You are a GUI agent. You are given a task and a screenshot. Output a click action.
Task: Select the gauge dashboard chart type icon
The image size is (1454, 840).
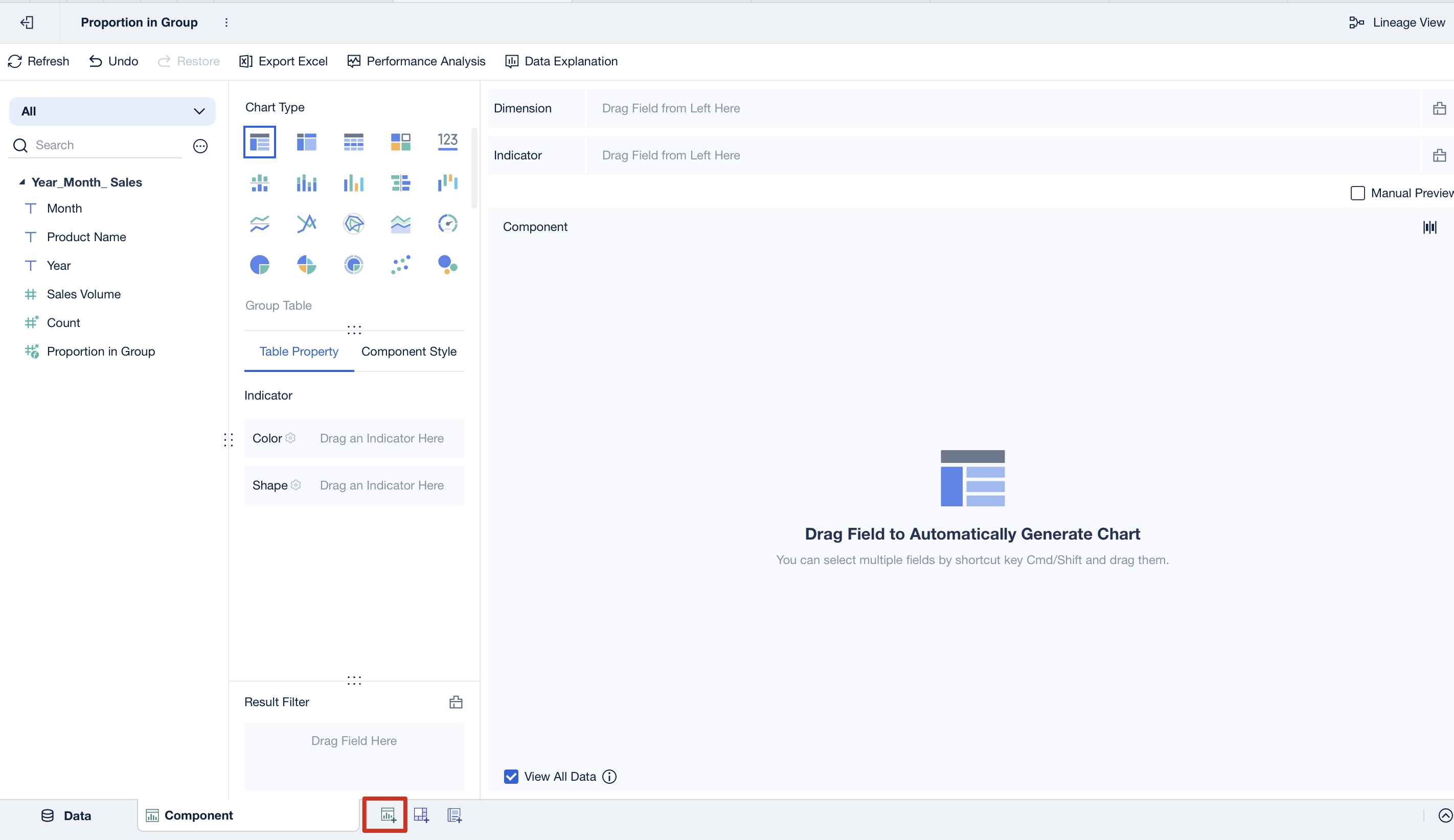click(x=447, y=224)
